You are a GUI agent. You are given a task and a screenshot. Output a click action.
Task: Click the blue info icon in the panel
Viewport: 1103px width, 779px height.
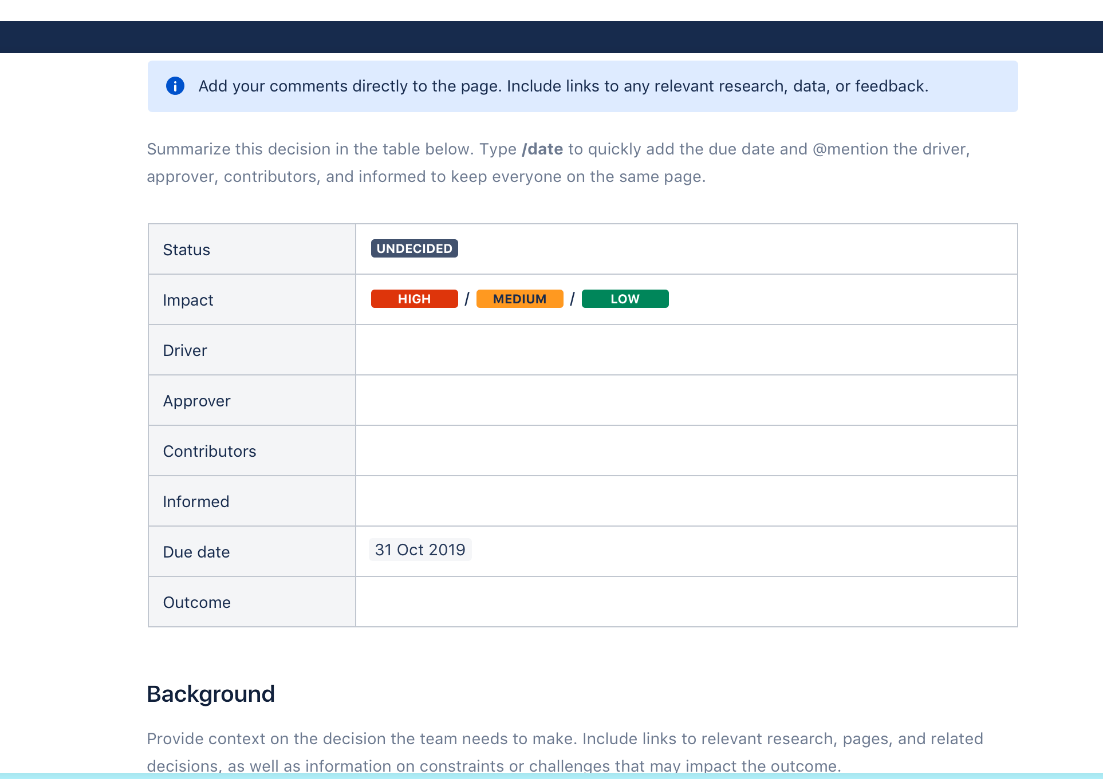point(175,86)
